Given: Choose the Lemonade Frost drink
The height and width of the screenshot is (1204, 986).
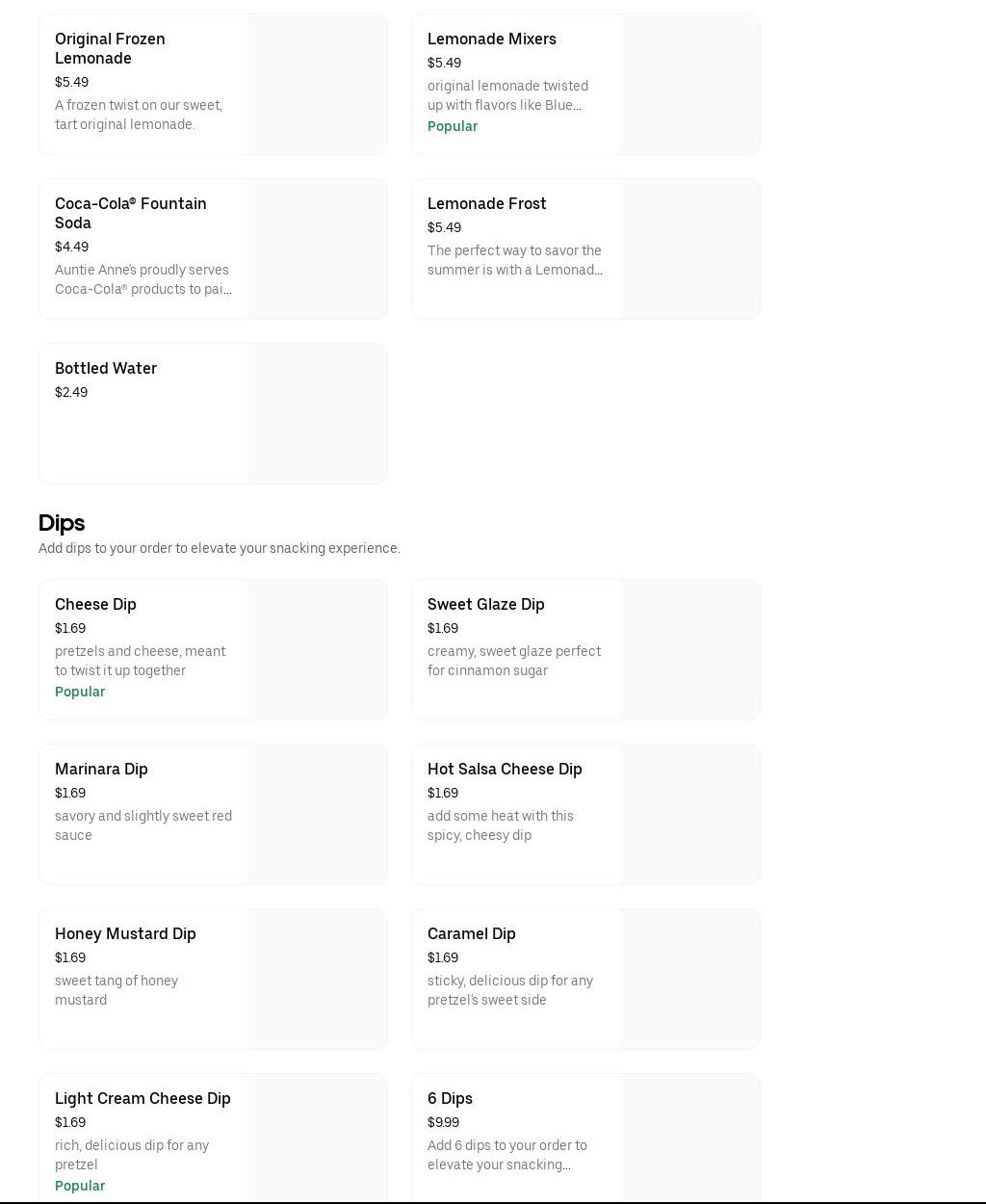Looking at the screenshot, I should pyautogui.click(x=486, y=204).
